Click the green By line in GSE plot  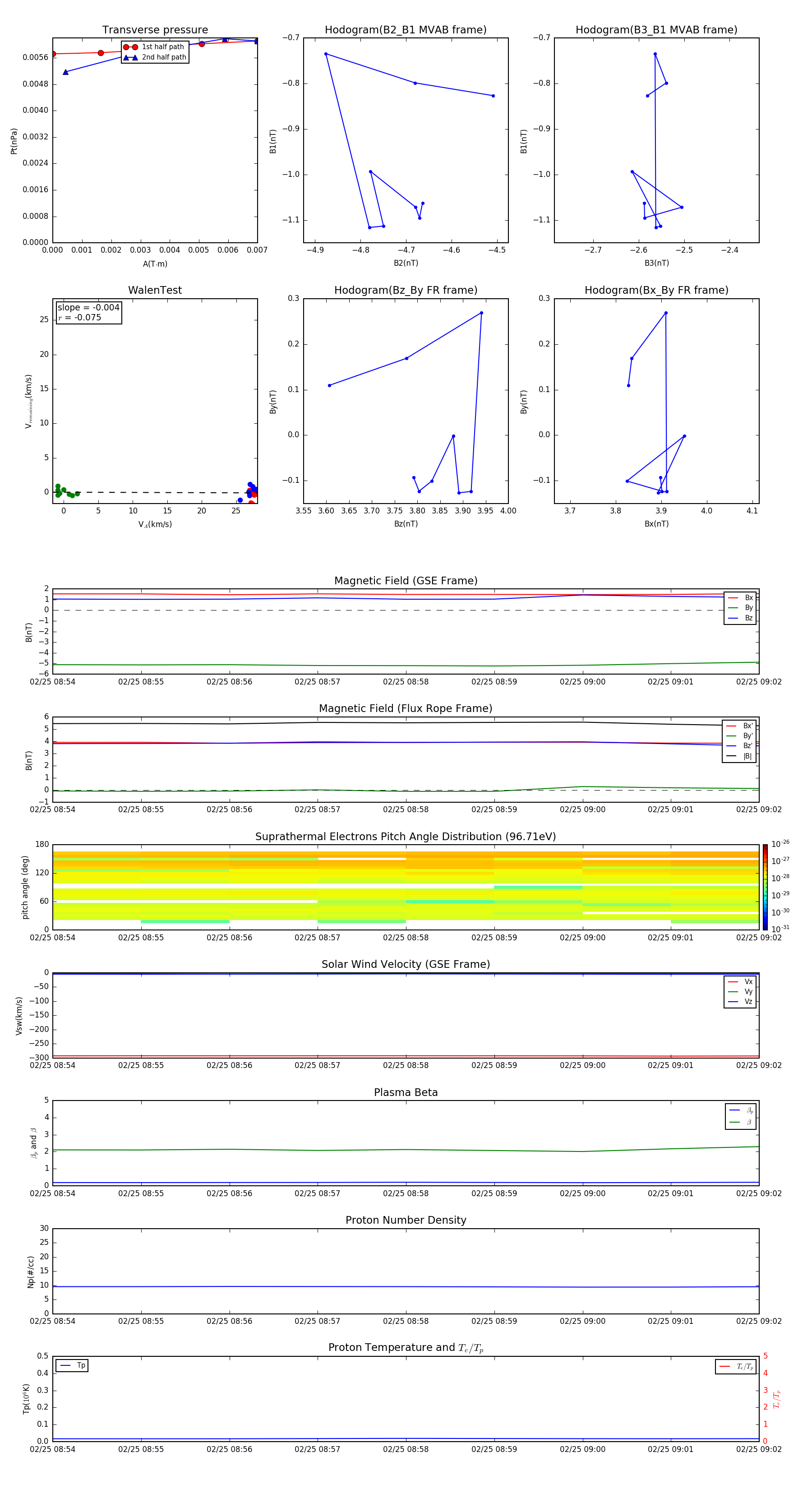406,665
